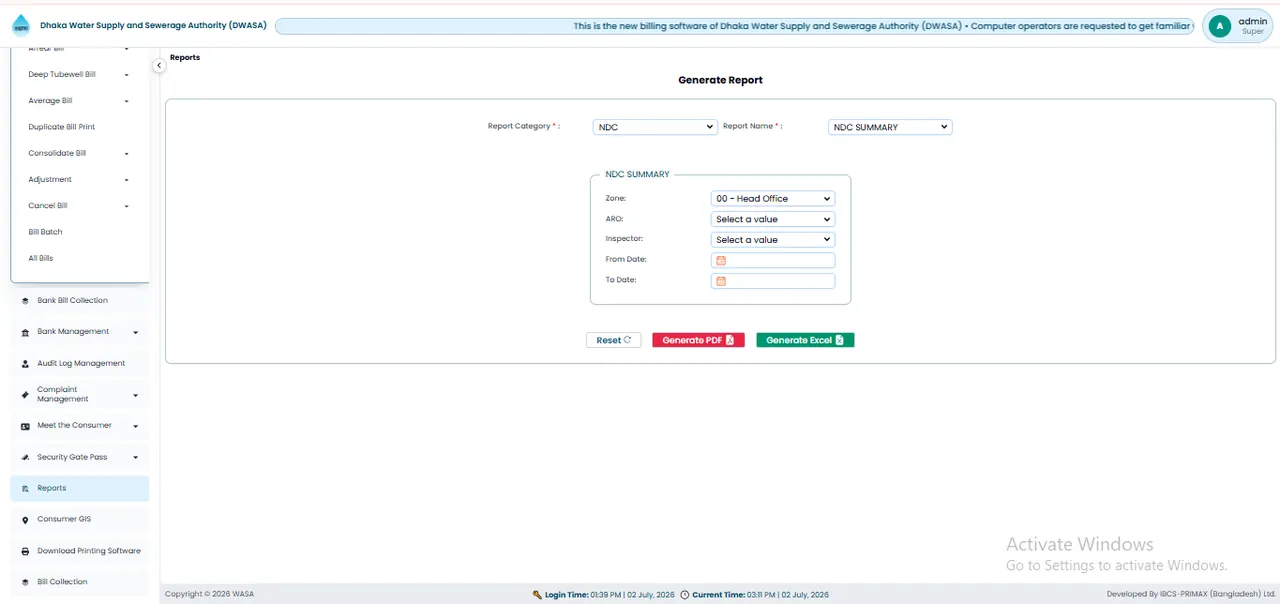This screenshot has height=604, width=1280.
Task: Focus the To Date input field
Action: 773,281
